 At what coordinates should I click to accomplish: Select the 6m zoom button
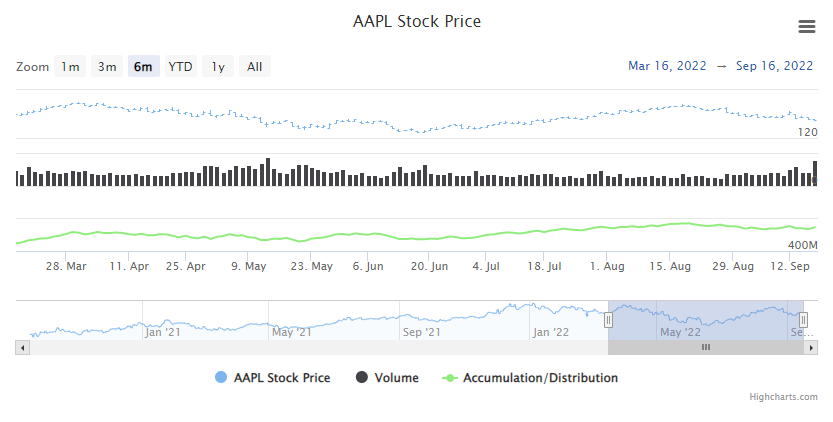[143, 67]
